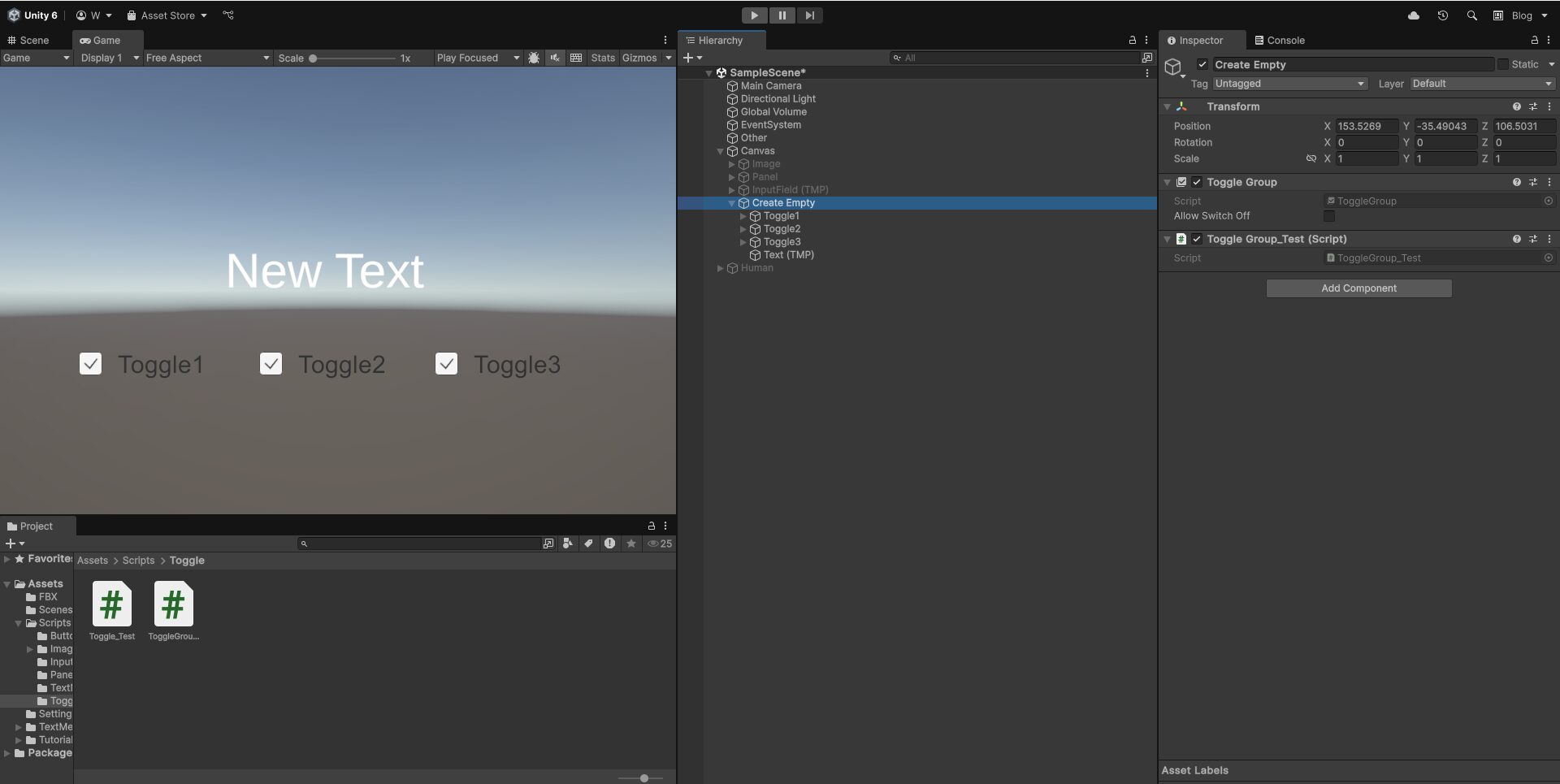Open the Tag Untagged dropdown
The width and height of the screenshot is (1560, 784).
point(1289,84)
